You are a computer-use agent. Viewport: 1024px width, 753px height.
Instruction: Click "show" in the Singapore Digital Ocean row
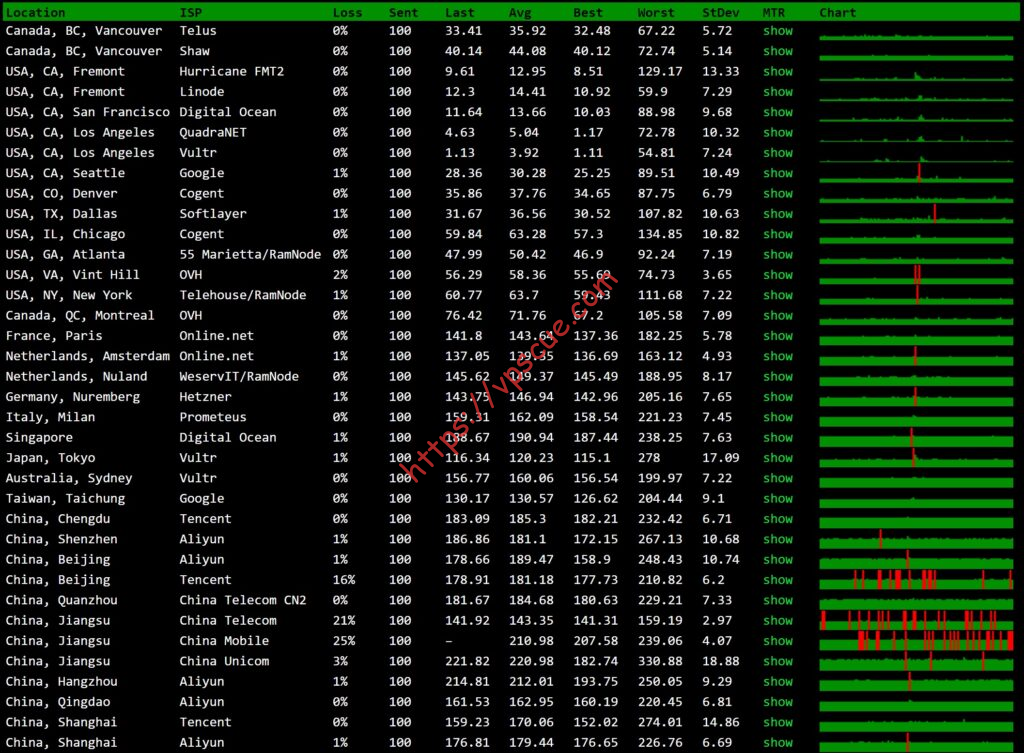point(778,437)
